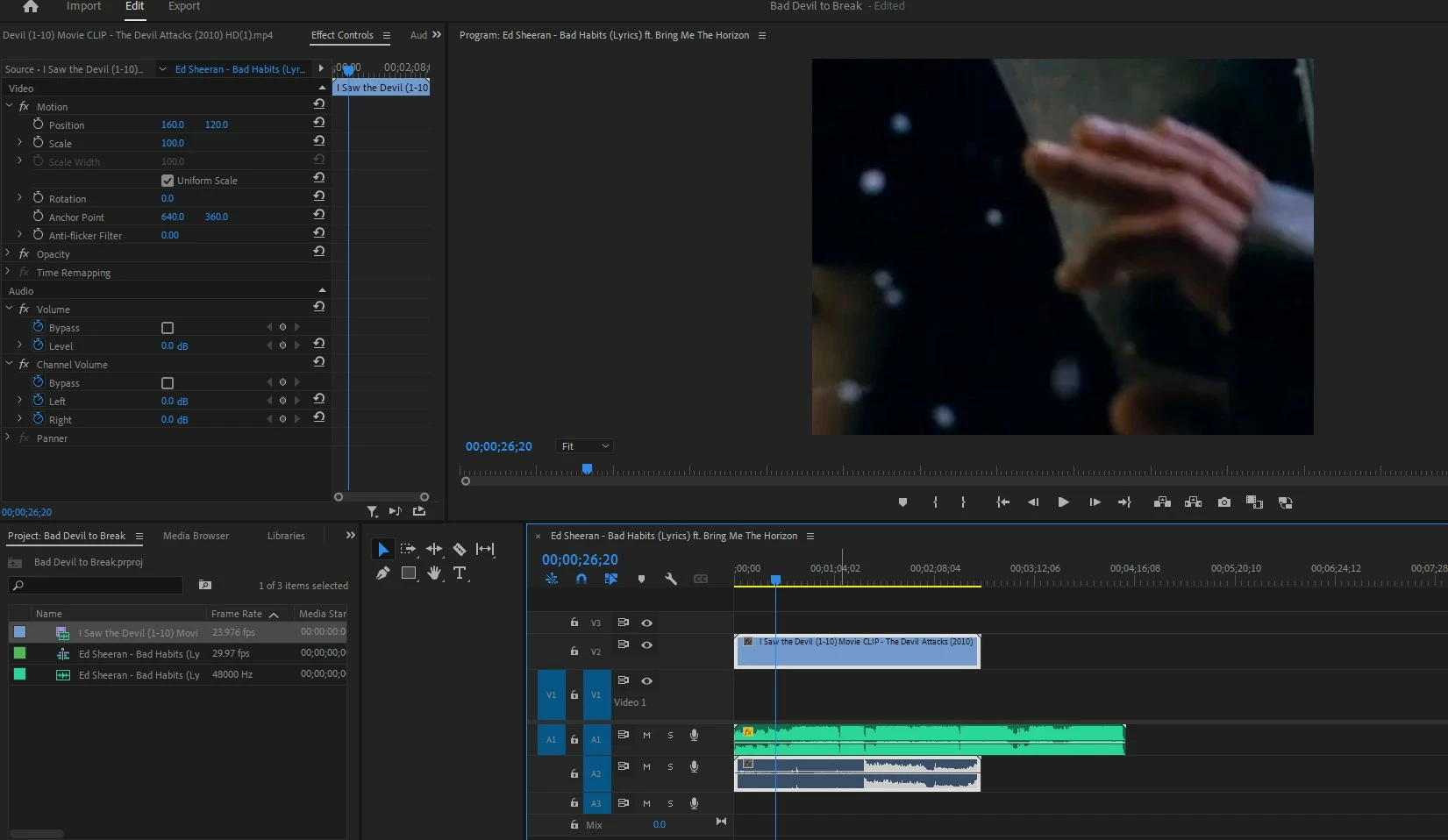Select the Track Select Forward tool
Viewport: 1448px width, 840px height.
coord(409,549)
